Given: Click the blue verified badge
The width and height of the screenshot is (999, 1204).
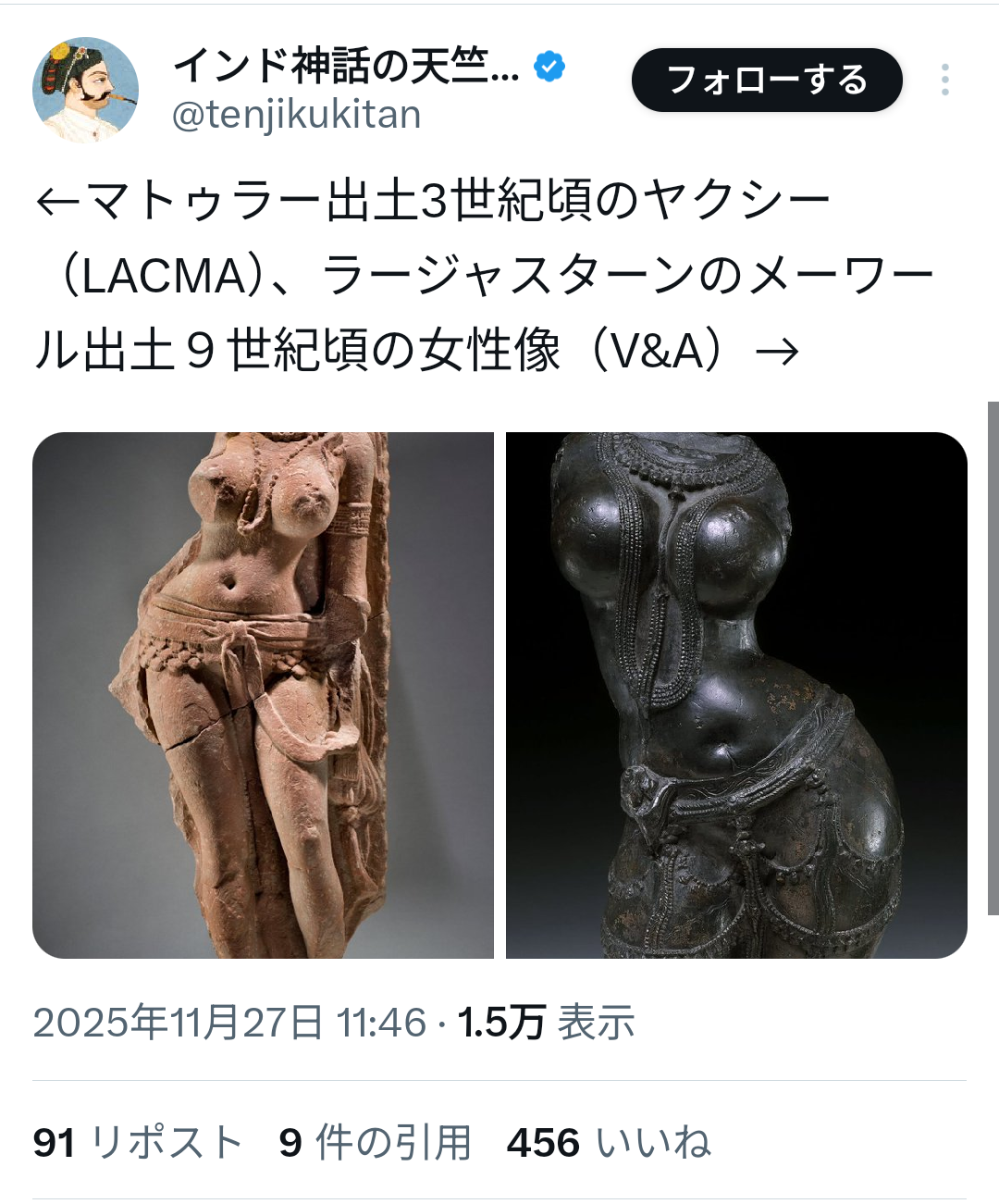Looking at the screenshot, I should coord(549,67).
